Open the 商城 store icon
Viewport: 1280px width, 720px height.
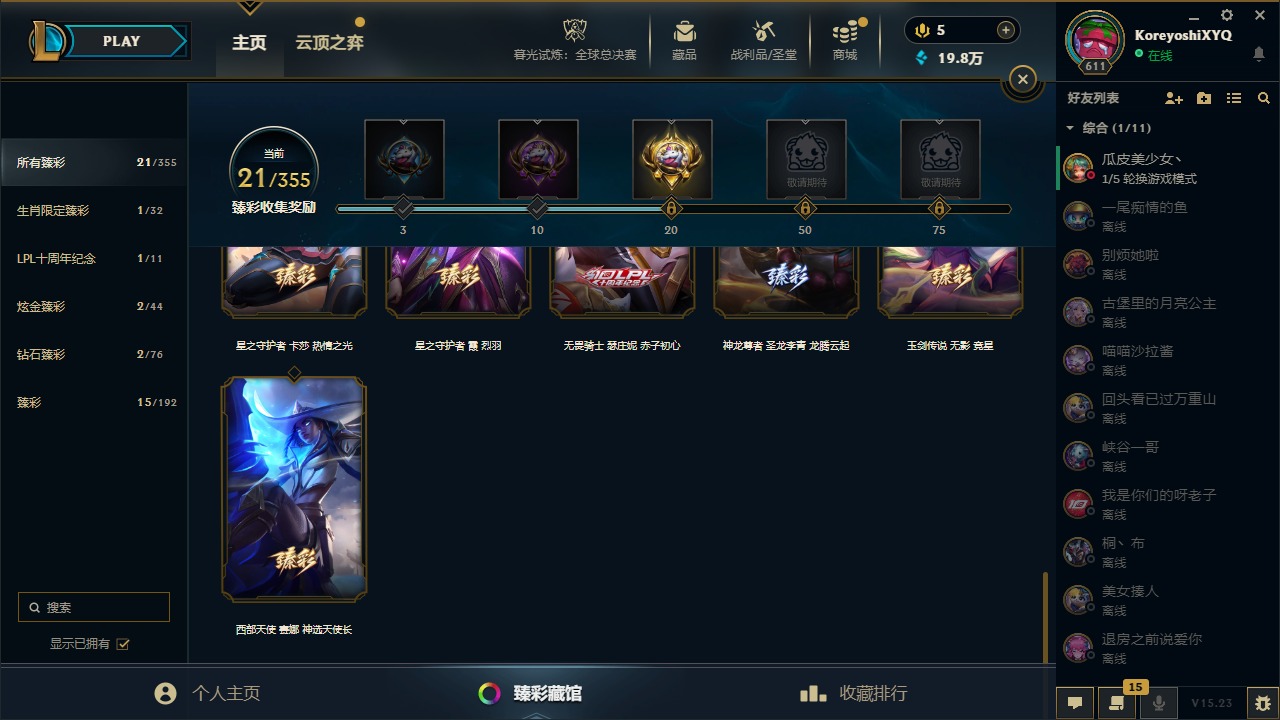pyautogui.click(x=846, y=40)
